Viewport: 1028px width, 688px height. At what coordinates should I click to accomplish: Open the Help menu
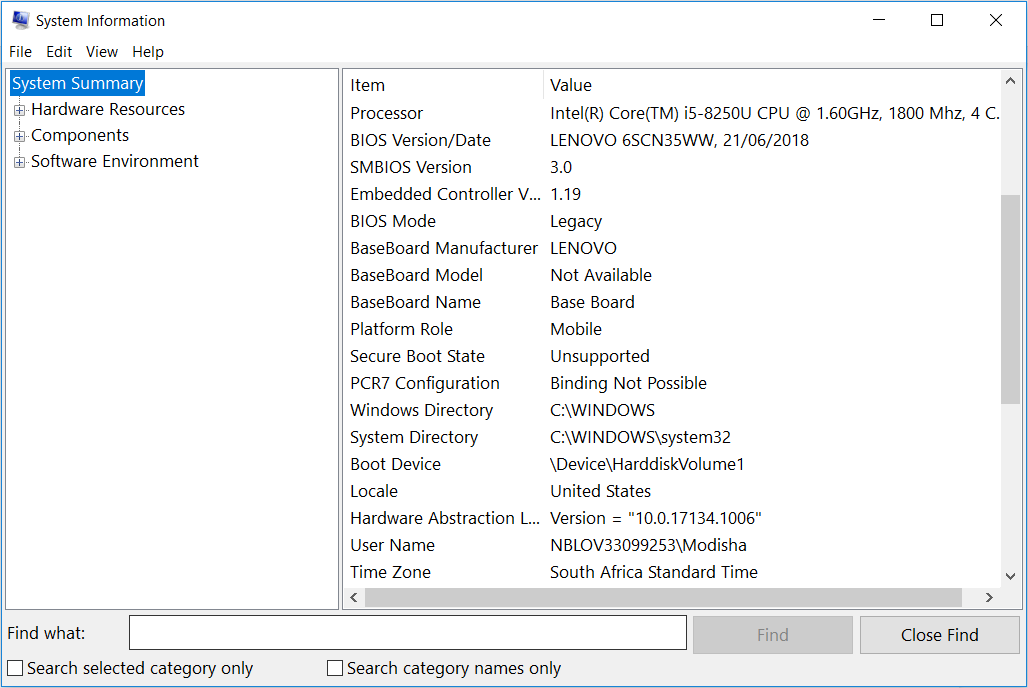click(x=148, y=52)
